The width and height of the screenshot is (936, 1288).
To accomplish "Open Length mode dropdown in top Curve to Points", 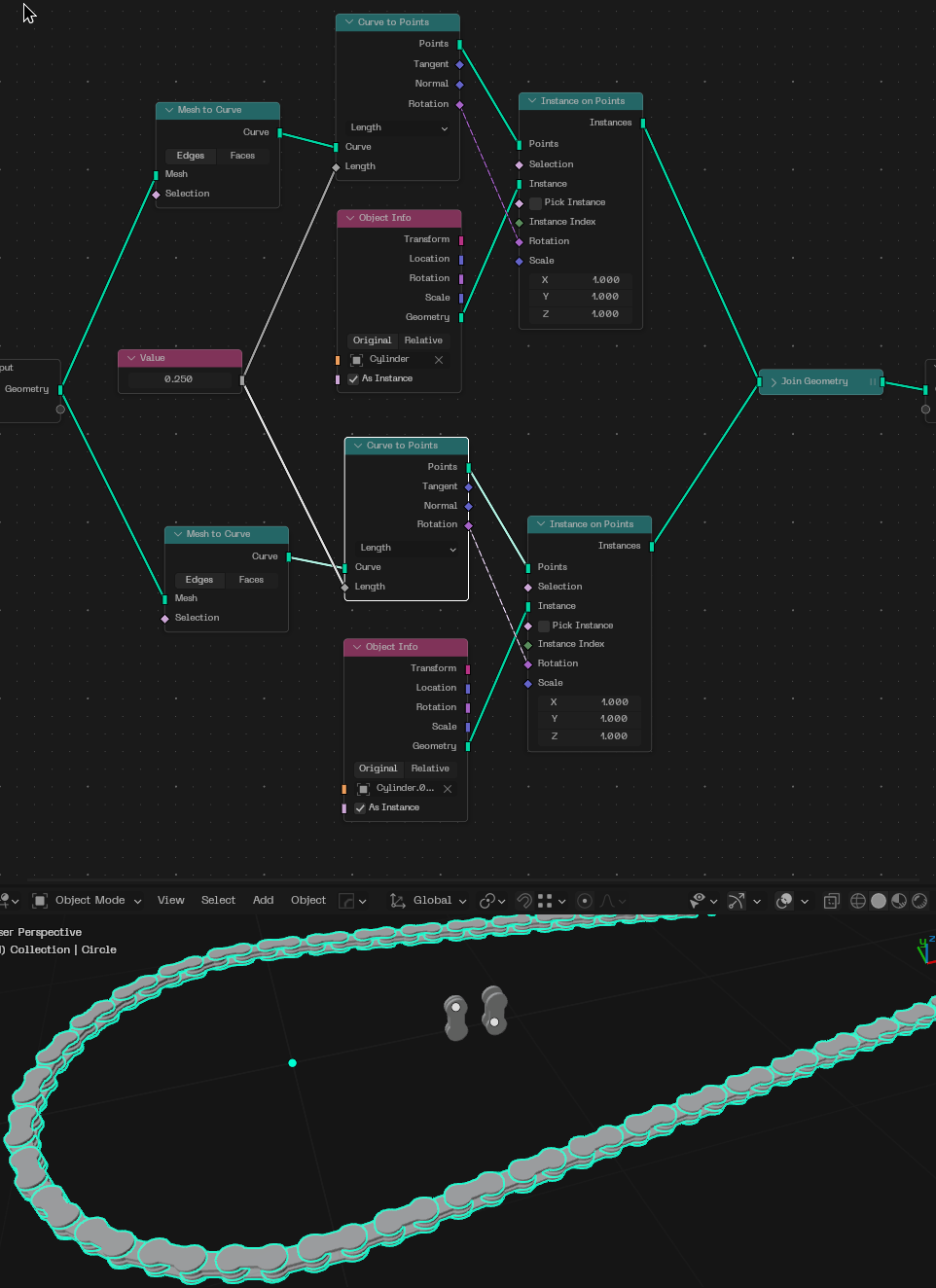I will click(399, 128).
